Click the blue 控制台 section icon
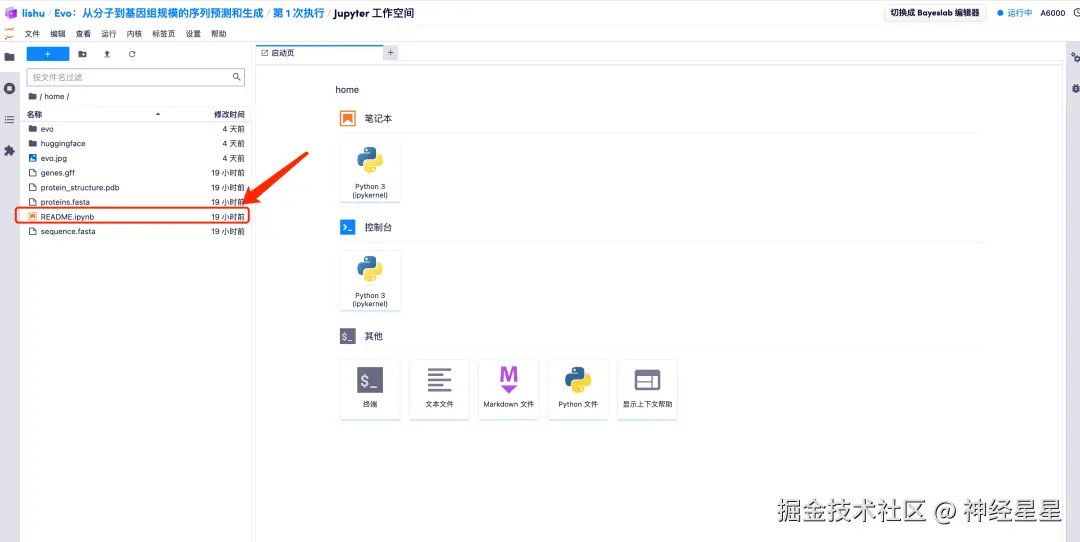This screenshot has width=1080, height=542. click(347, 227)
